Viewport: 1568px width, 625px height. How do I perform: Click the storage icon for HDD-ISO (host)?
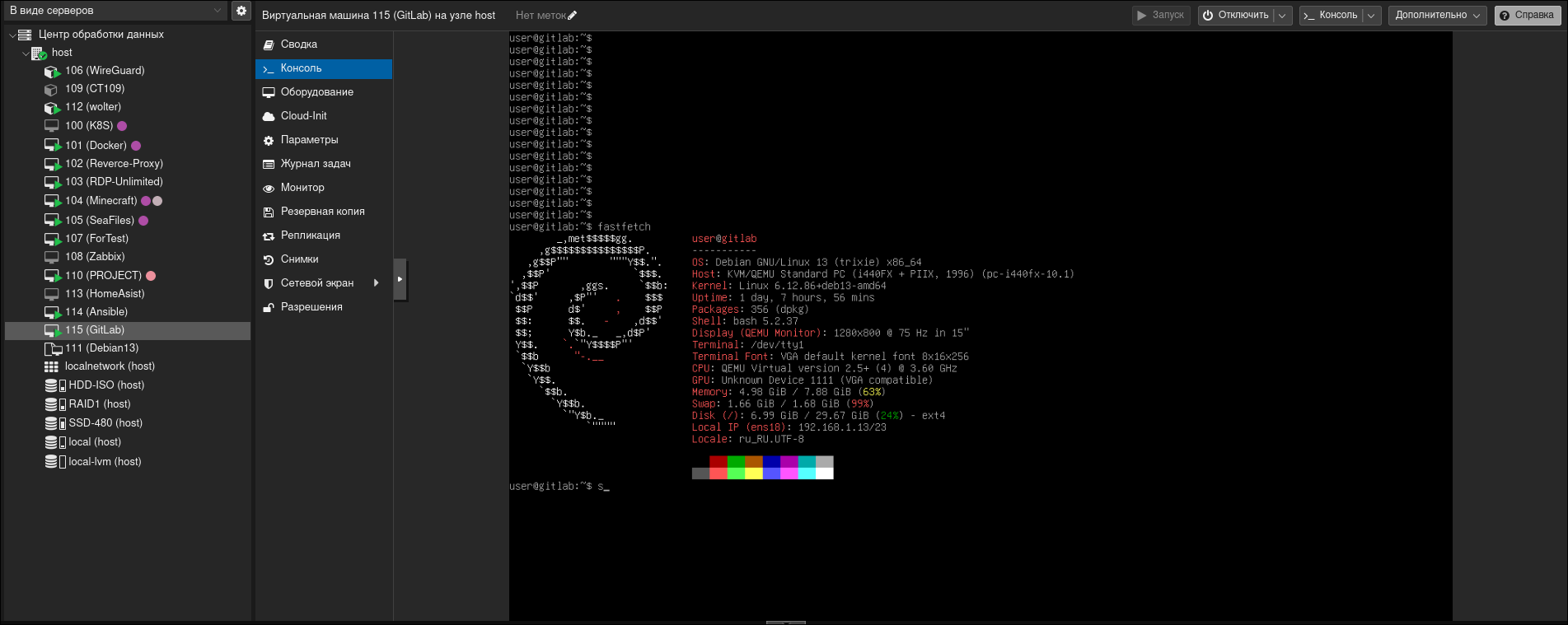click(x=55, y=385)
